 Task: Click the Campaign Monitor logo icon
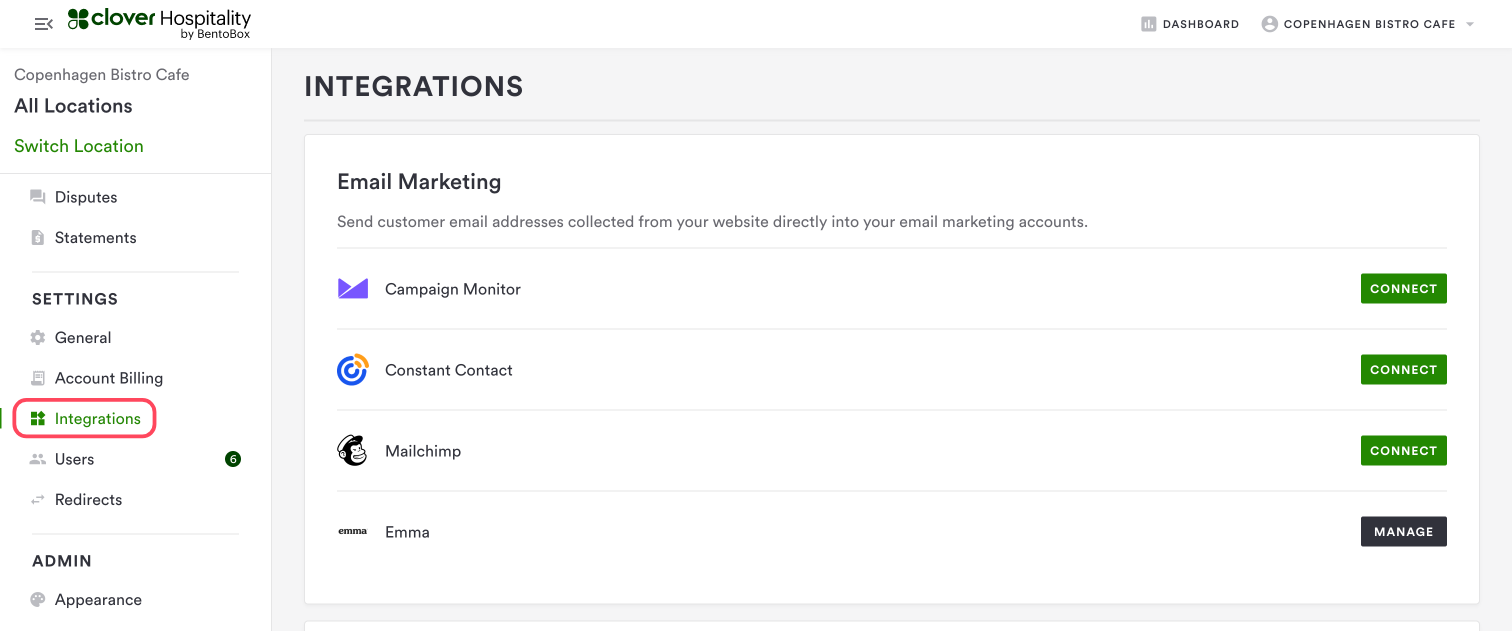click(x=352, y=289)
